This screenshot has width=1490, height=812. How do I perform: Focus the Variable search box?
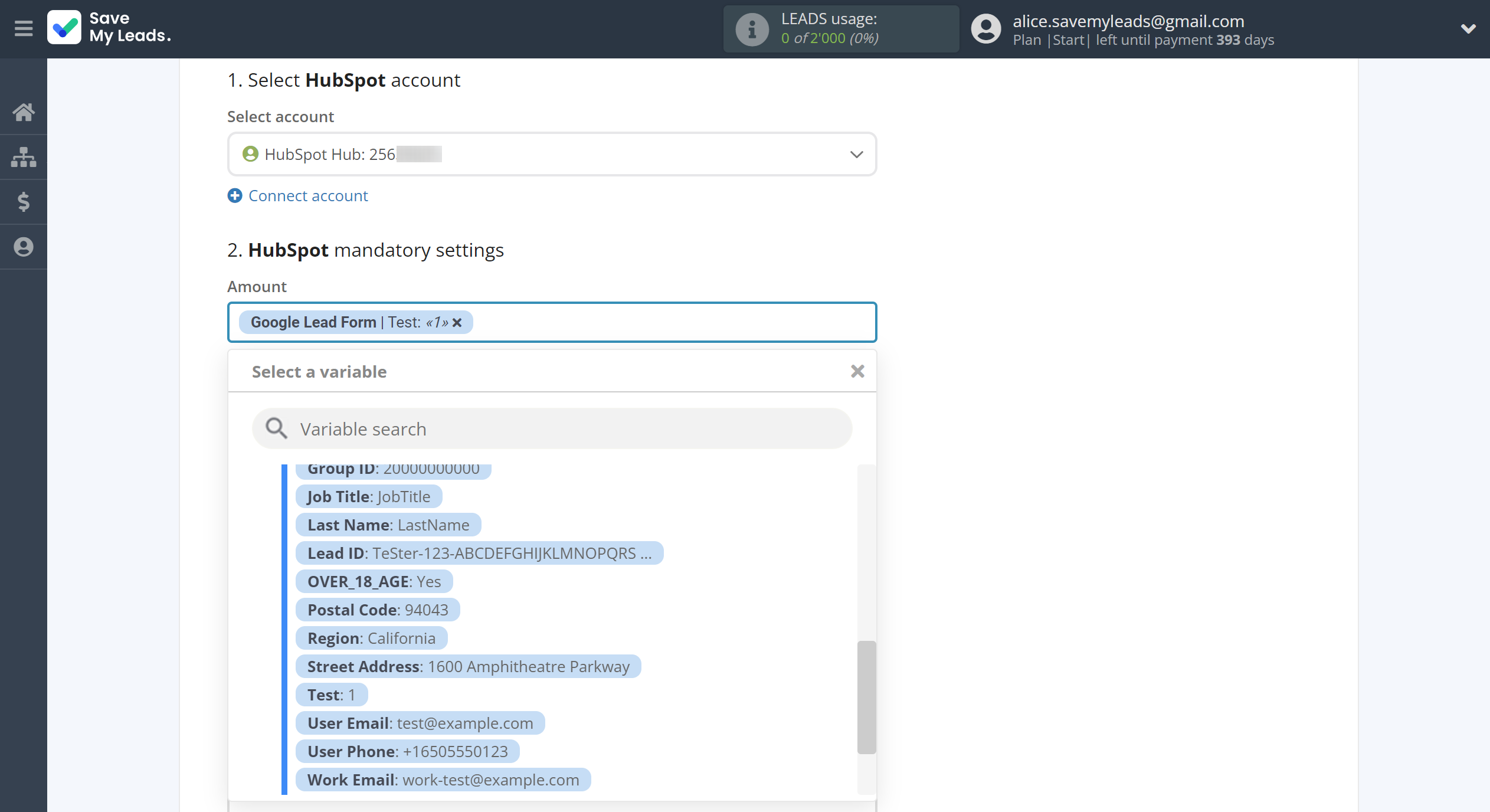pos(552,428)
